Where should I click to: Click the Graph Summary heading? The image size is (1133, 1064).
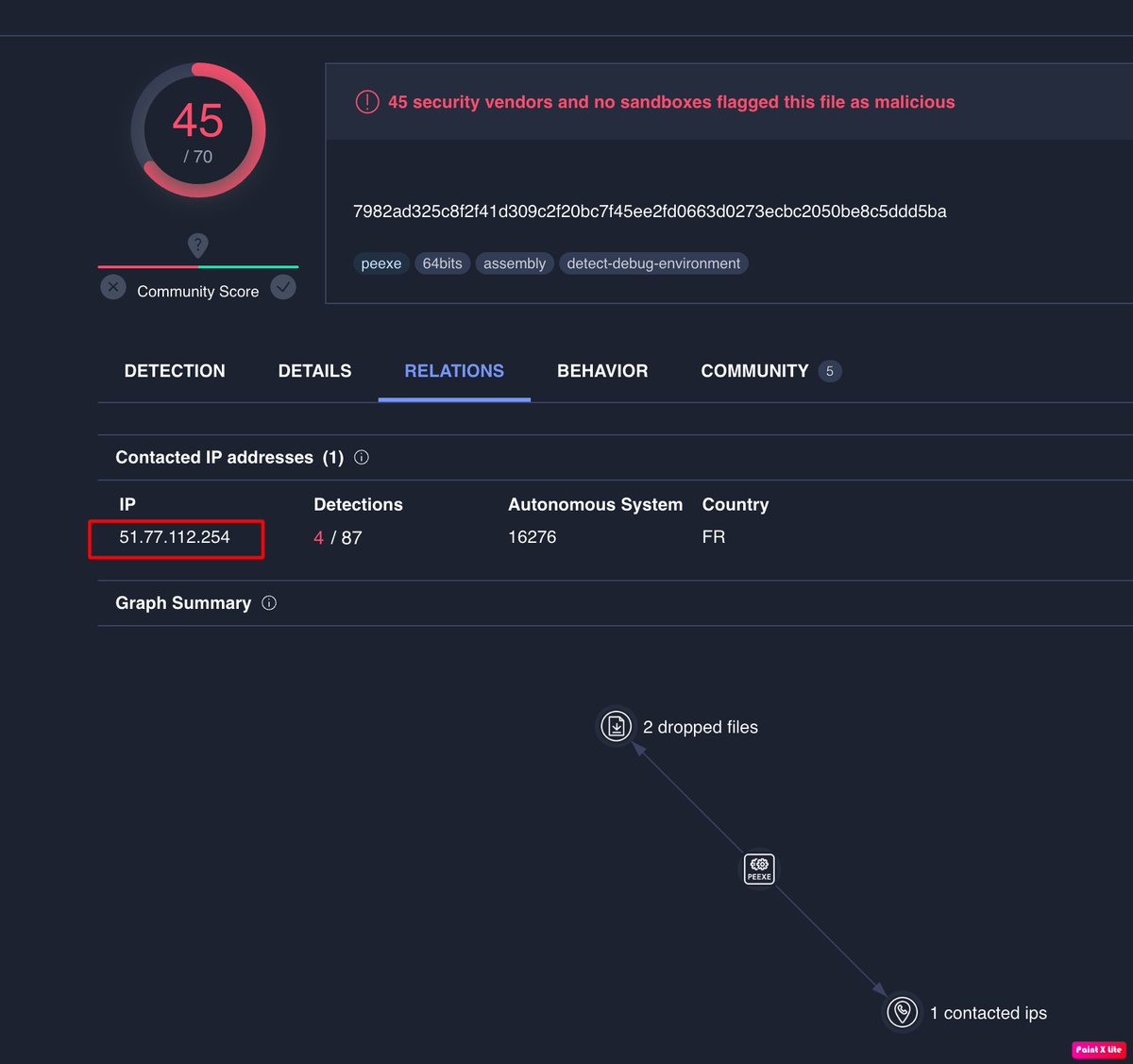tap(183, 602)
